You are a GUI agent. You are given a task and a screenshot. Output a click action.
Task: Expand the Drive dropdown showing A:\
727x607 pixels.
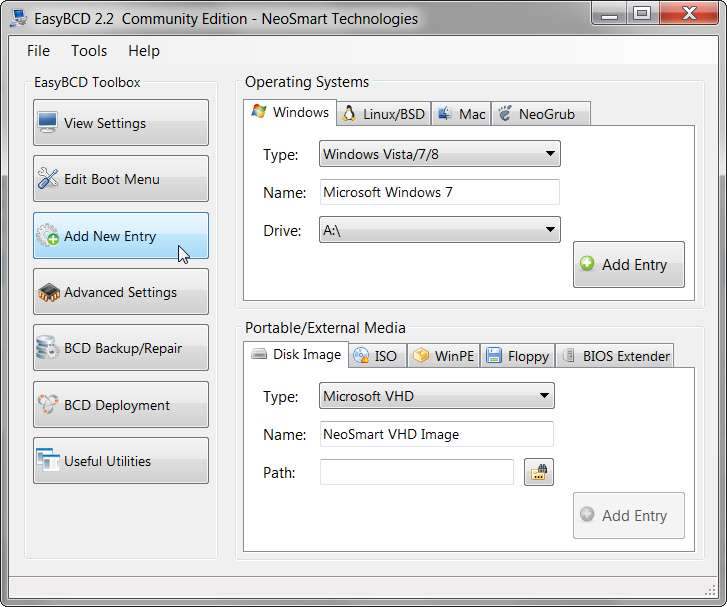(x=440, y=230)
